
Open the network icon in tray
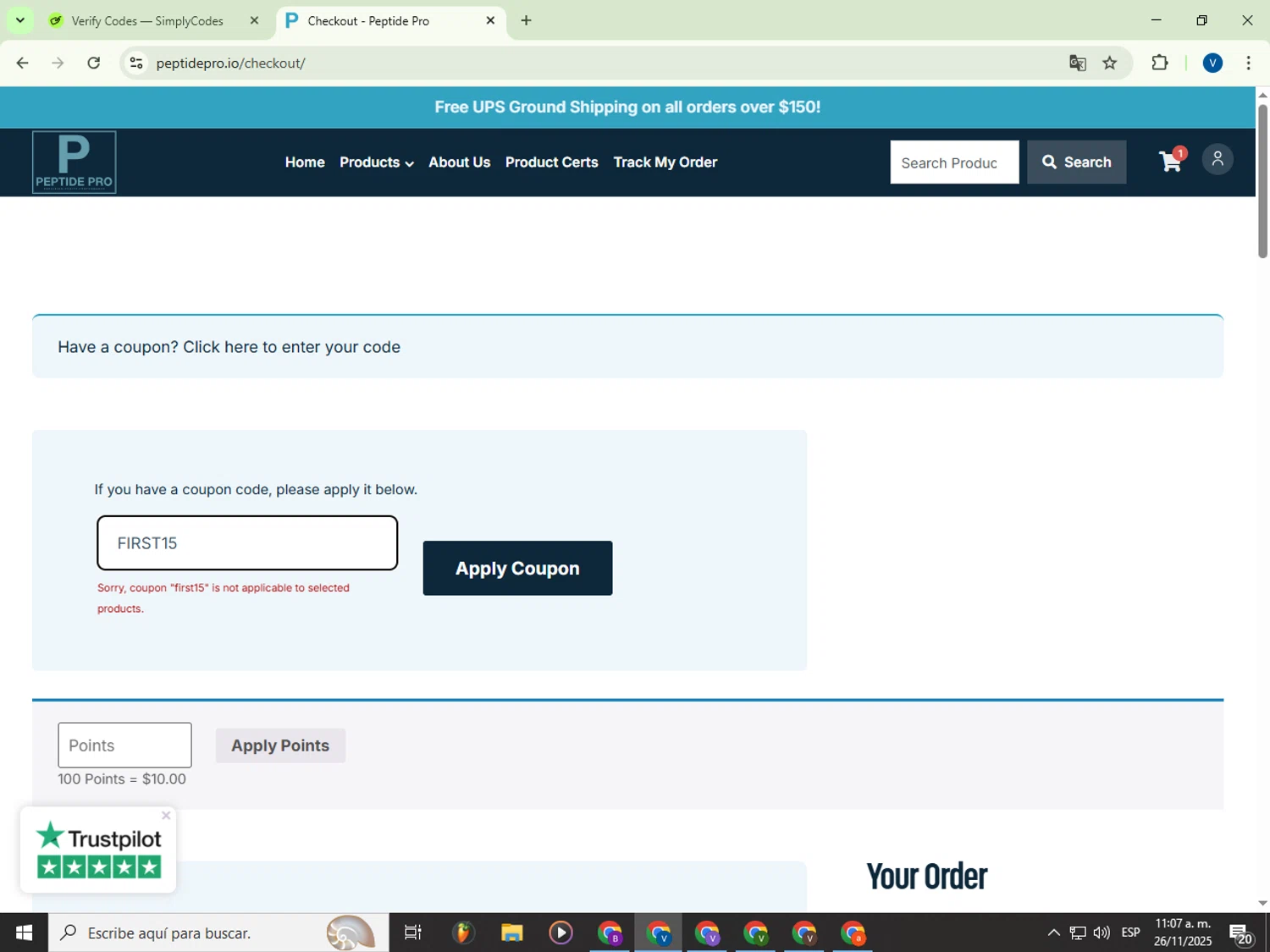click(x=1078, y=933)
